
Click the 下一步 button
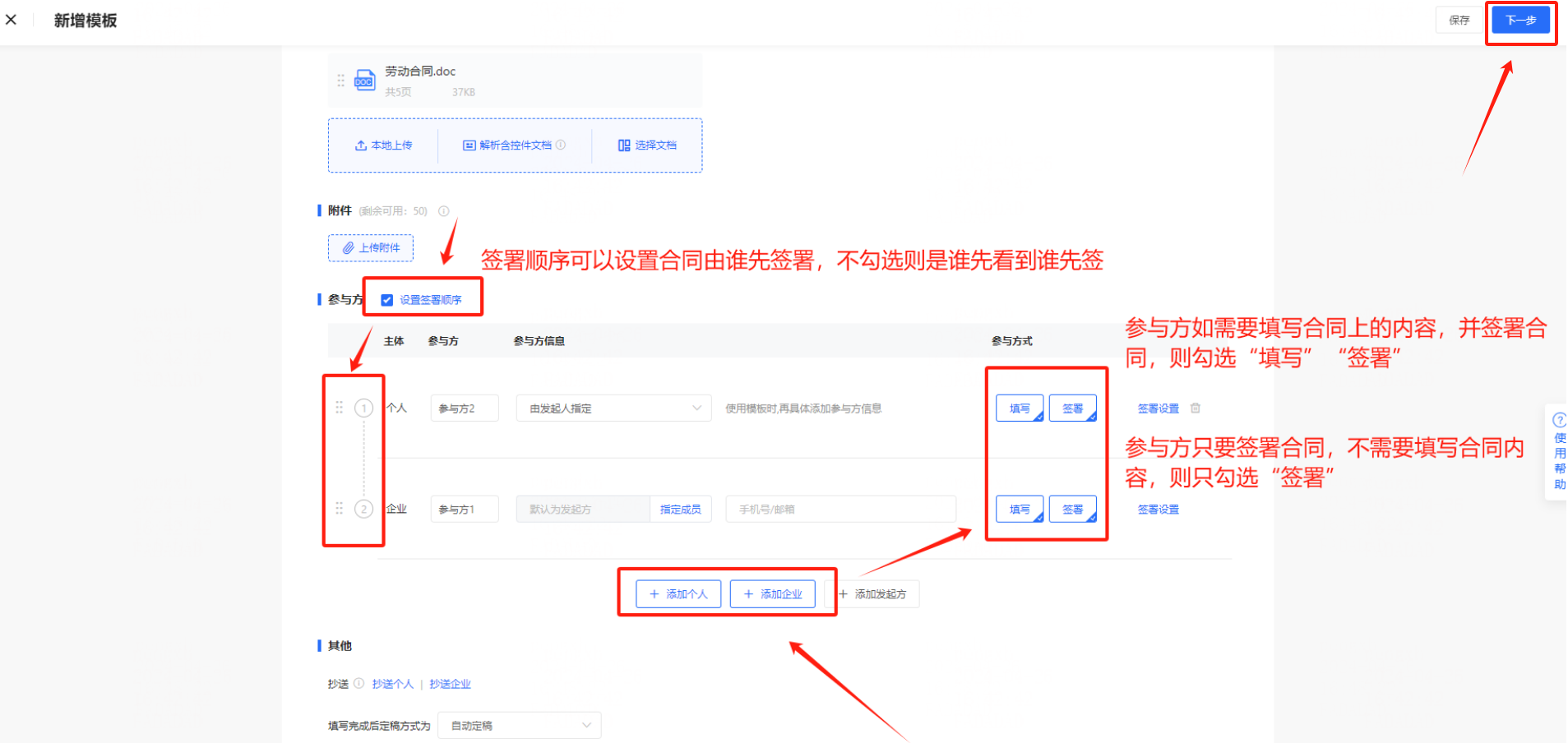pos(1520,20)
